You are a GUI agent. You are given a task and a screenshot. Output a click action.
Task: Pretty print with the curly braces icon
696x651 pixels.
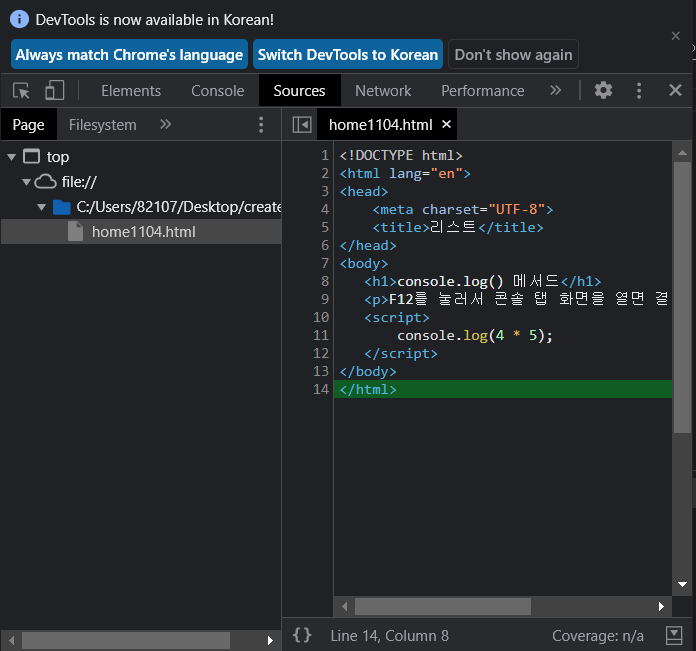[302, 635]
